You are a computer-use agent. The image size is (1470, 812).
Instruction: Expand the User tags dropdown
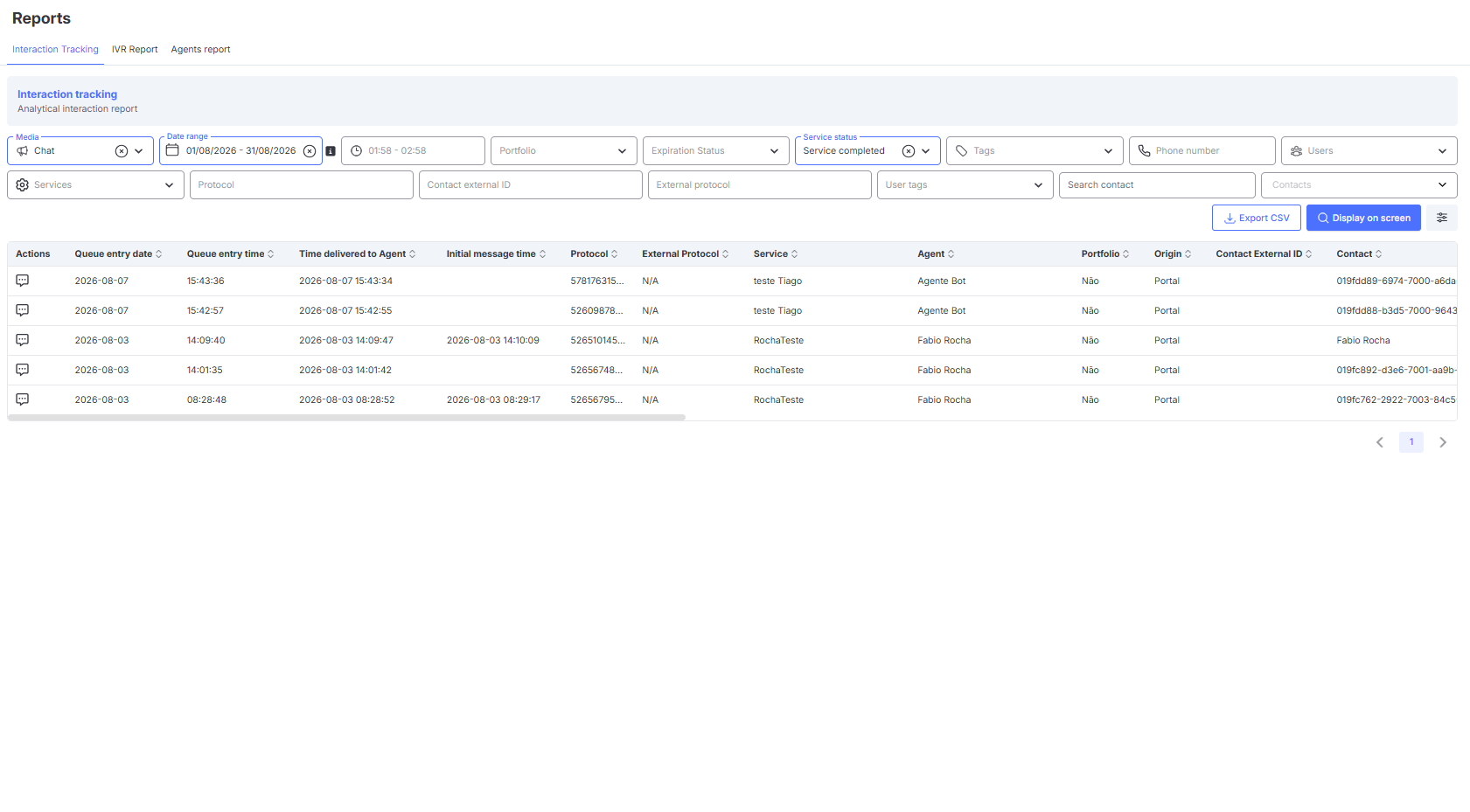click(1038, 185)
